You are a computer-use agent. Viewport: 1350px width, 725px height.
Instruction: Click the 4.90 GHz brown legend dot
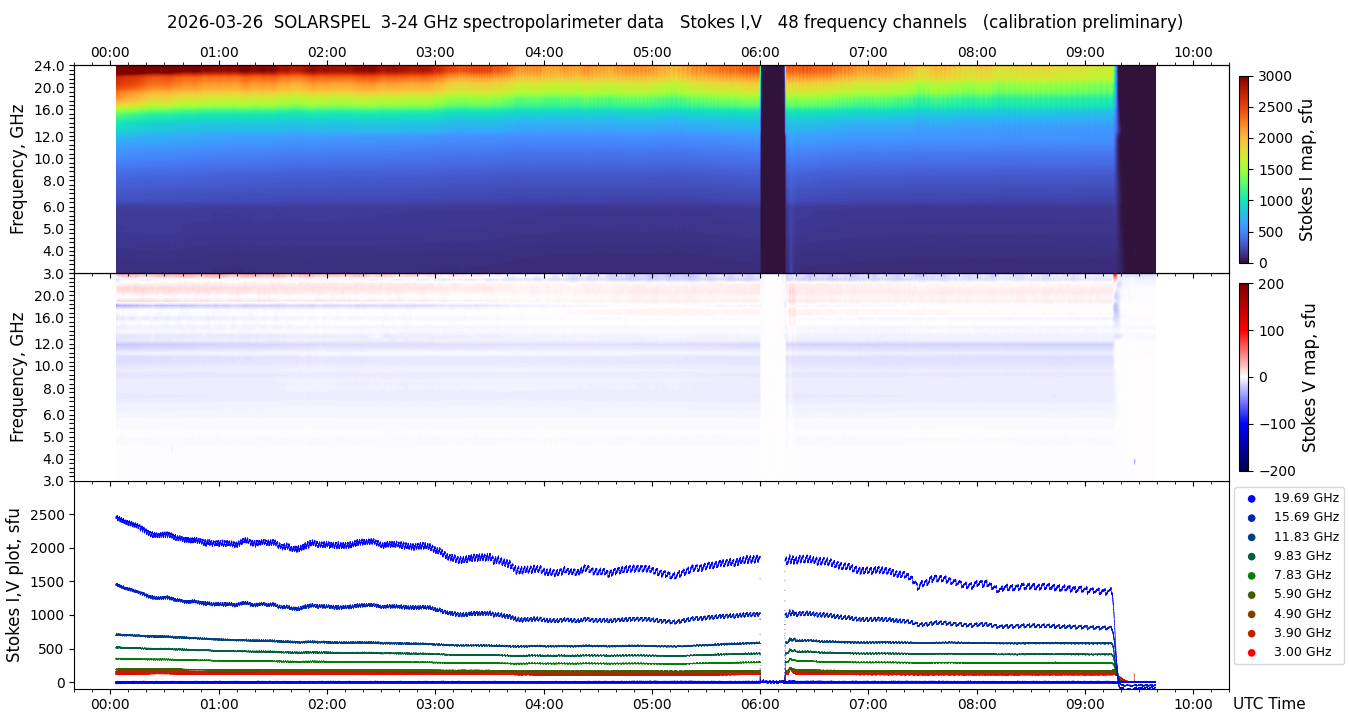[x=1251, y=614]
